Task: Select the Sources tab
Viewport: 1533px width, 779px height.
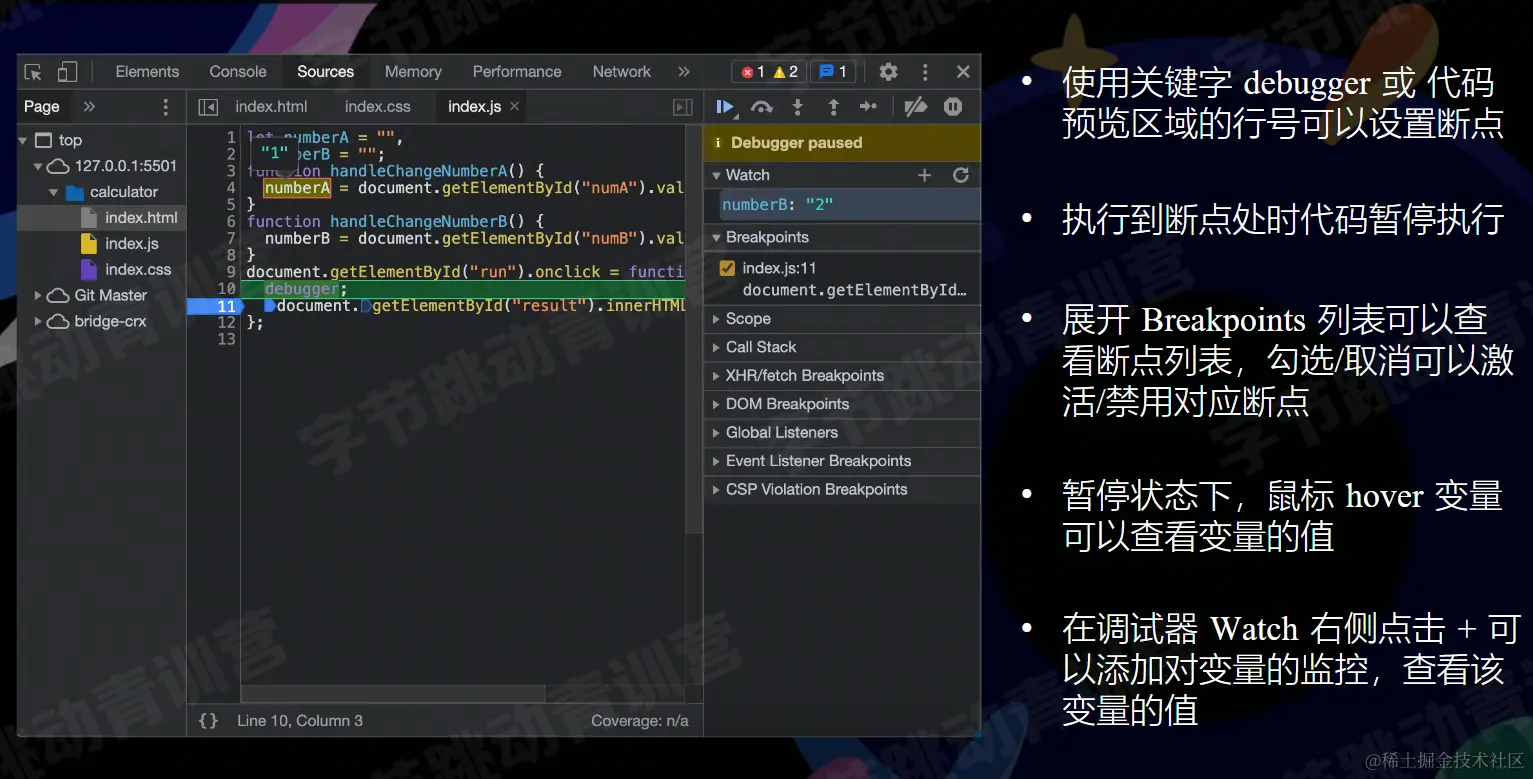Action: coord(325,72)
